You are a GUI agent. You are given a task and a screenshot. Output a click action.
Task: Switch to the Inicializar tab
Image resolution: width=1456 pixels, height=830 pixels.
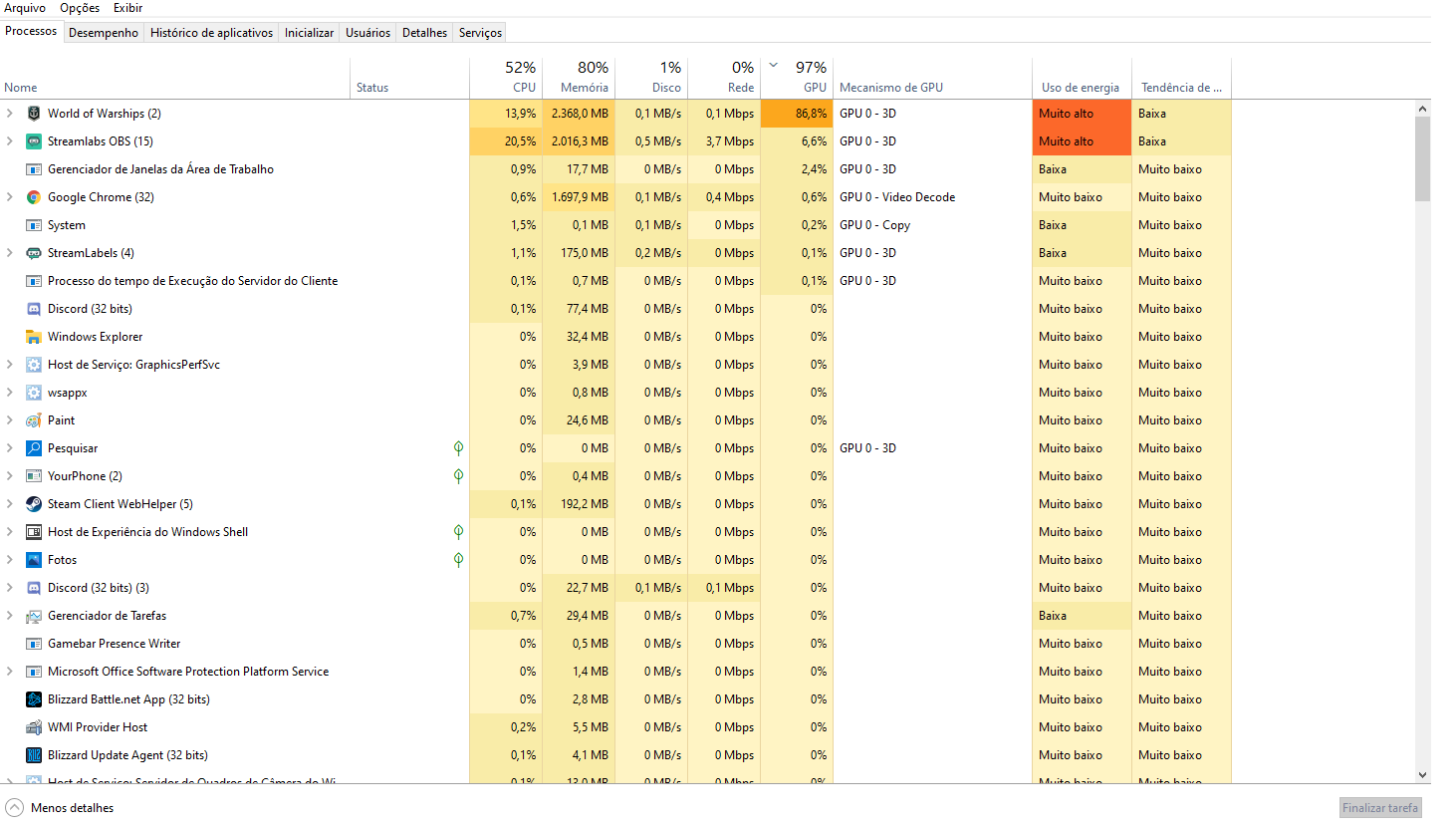pyautogui.click(x=309, y=33)
